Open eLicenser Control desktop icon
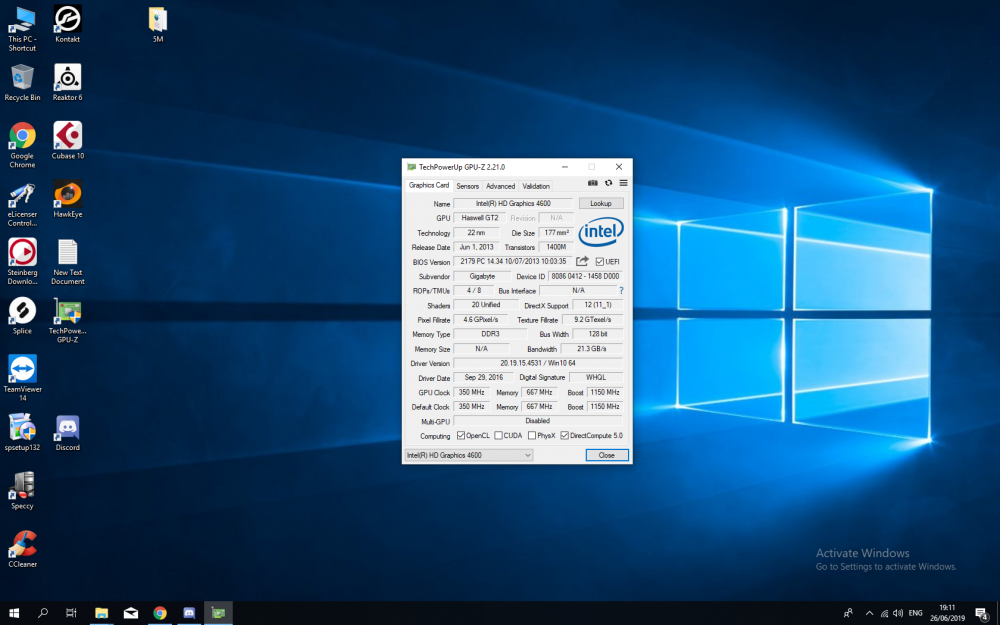 point(22,203)
